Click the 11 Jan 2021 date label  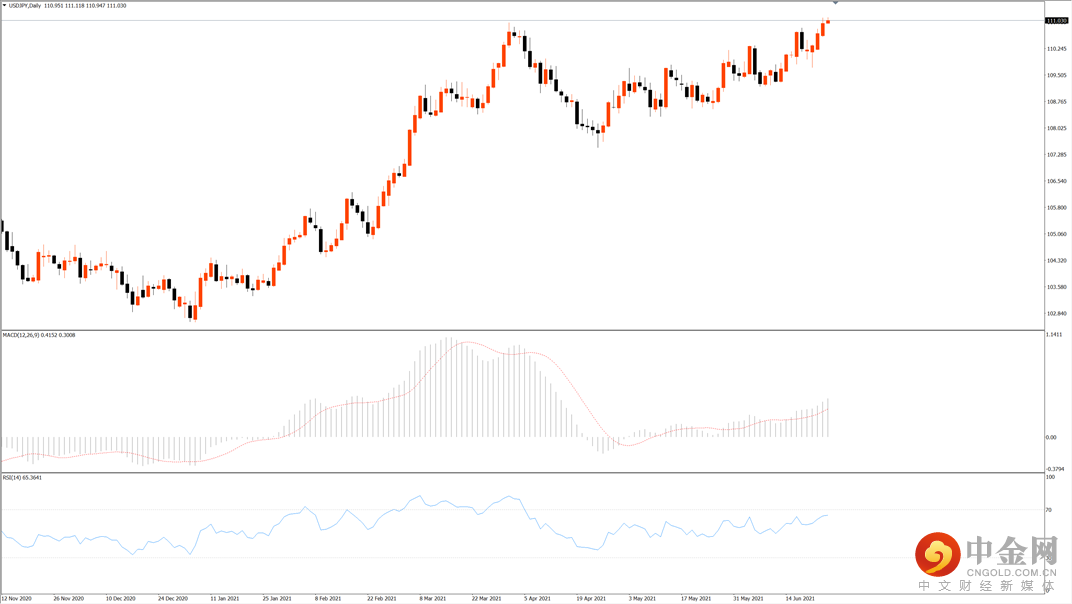pyautogui.click(x=225, y=599)
